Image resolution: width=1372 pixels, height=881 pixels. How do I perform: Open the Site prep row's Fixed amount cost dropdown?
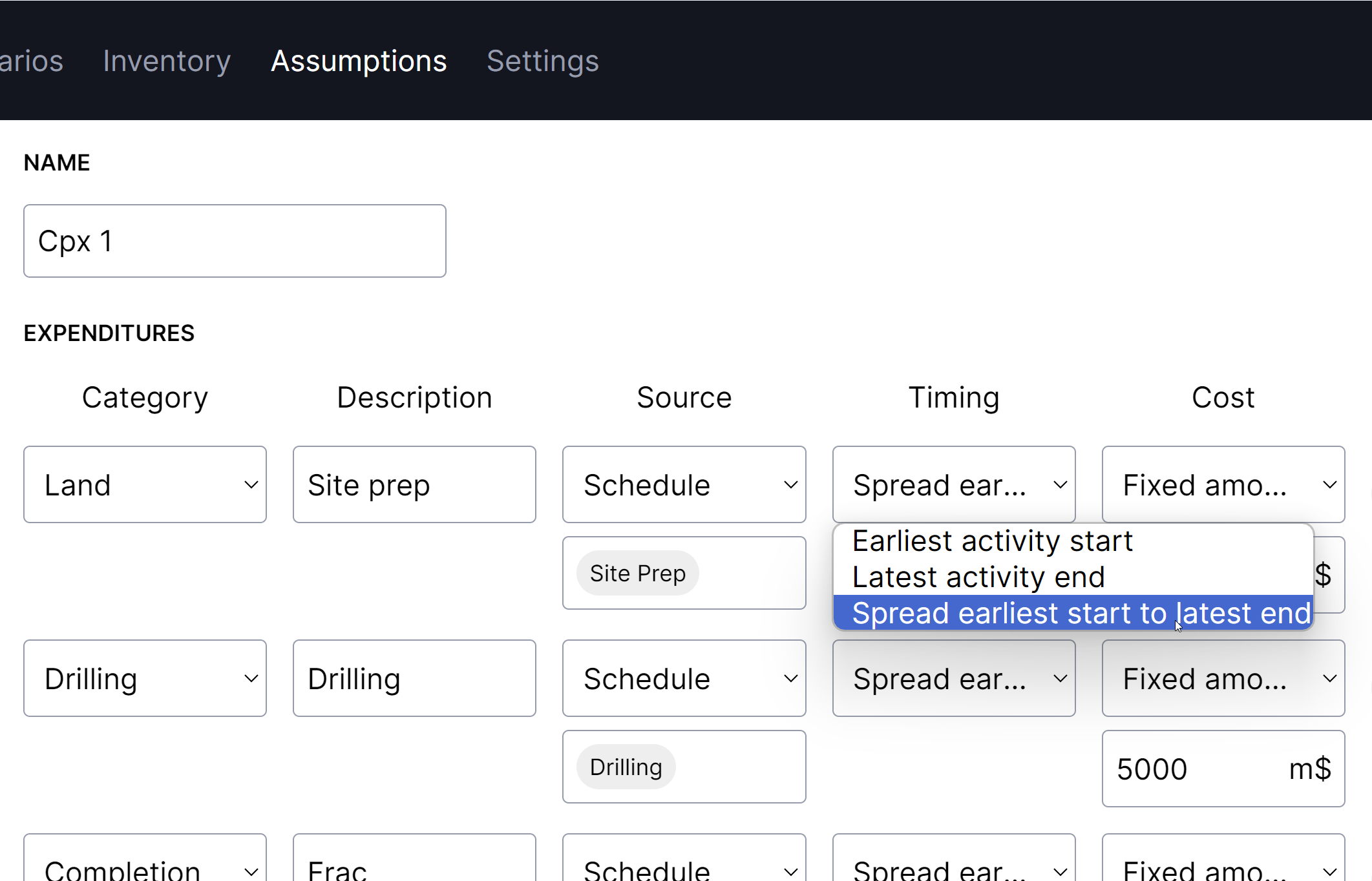click(1223, 484)
